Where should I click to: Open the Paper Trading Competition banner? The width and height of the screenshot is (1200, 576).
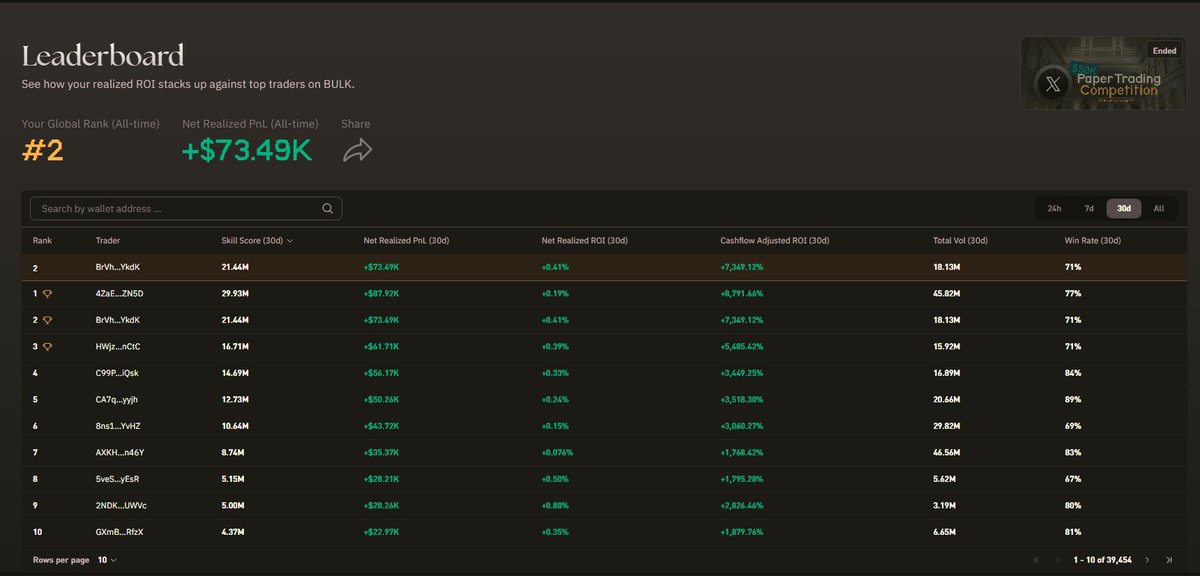[x=1104, y=73]
